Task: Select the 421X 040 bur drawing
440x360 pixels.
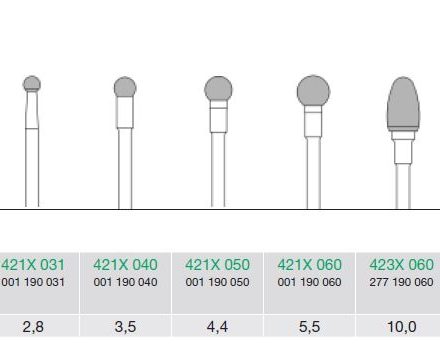Action: [x=125, y=143]
